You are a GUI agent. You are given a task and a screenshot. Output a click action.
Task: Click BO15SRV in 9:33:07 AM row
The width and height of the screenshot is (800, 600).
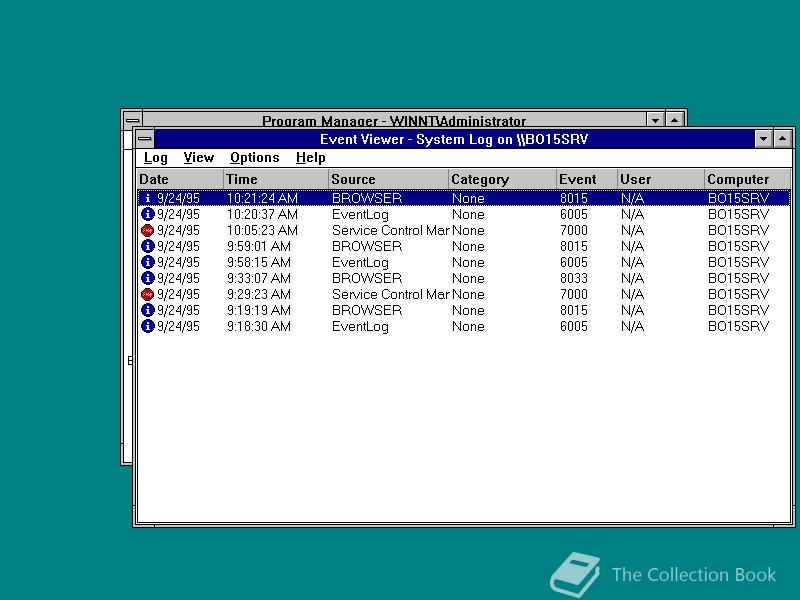point(738,278)
